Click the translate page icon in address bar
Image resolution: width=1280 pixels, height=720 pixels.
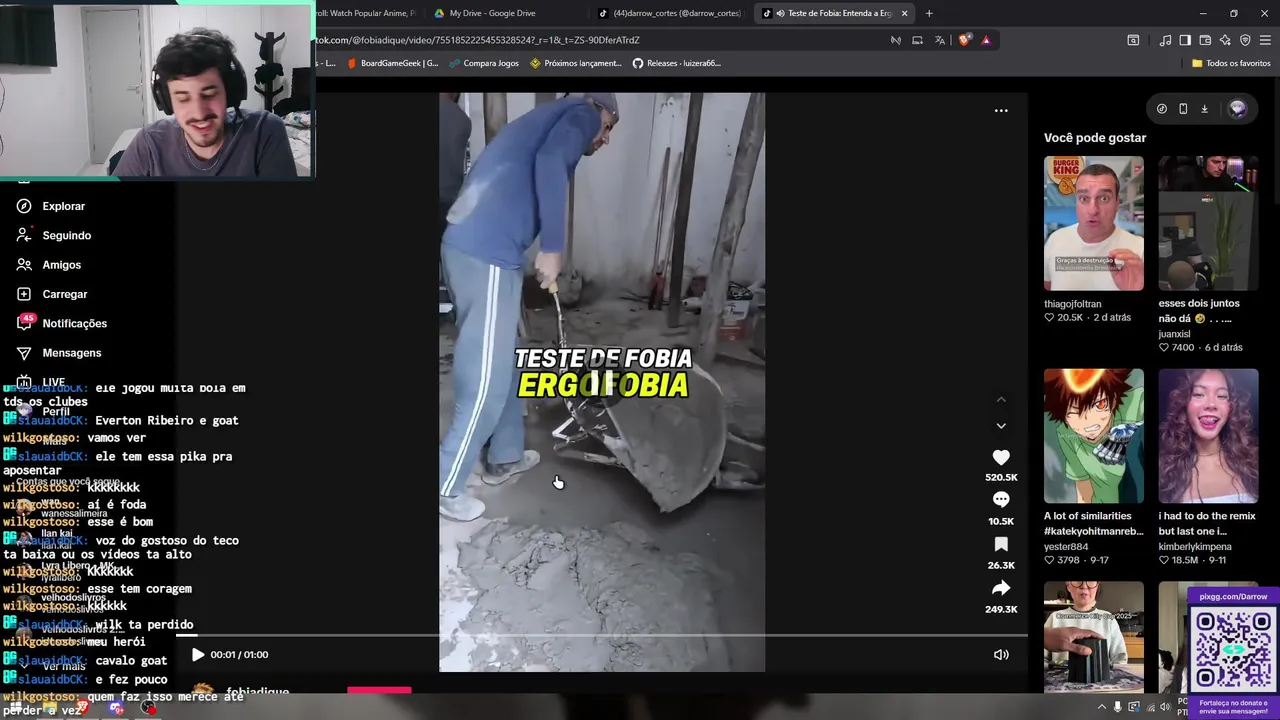940,40
